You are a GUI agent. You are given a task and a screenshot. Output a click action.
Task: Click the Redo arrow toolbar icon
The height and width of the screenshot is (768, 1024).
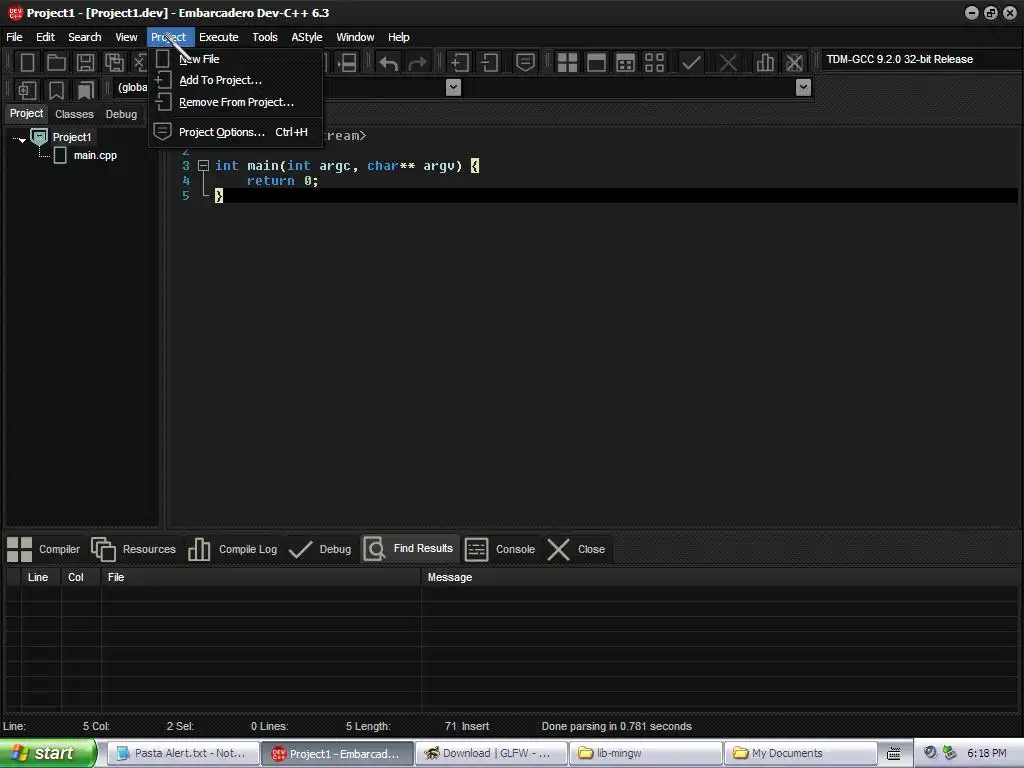pos(417,63)
